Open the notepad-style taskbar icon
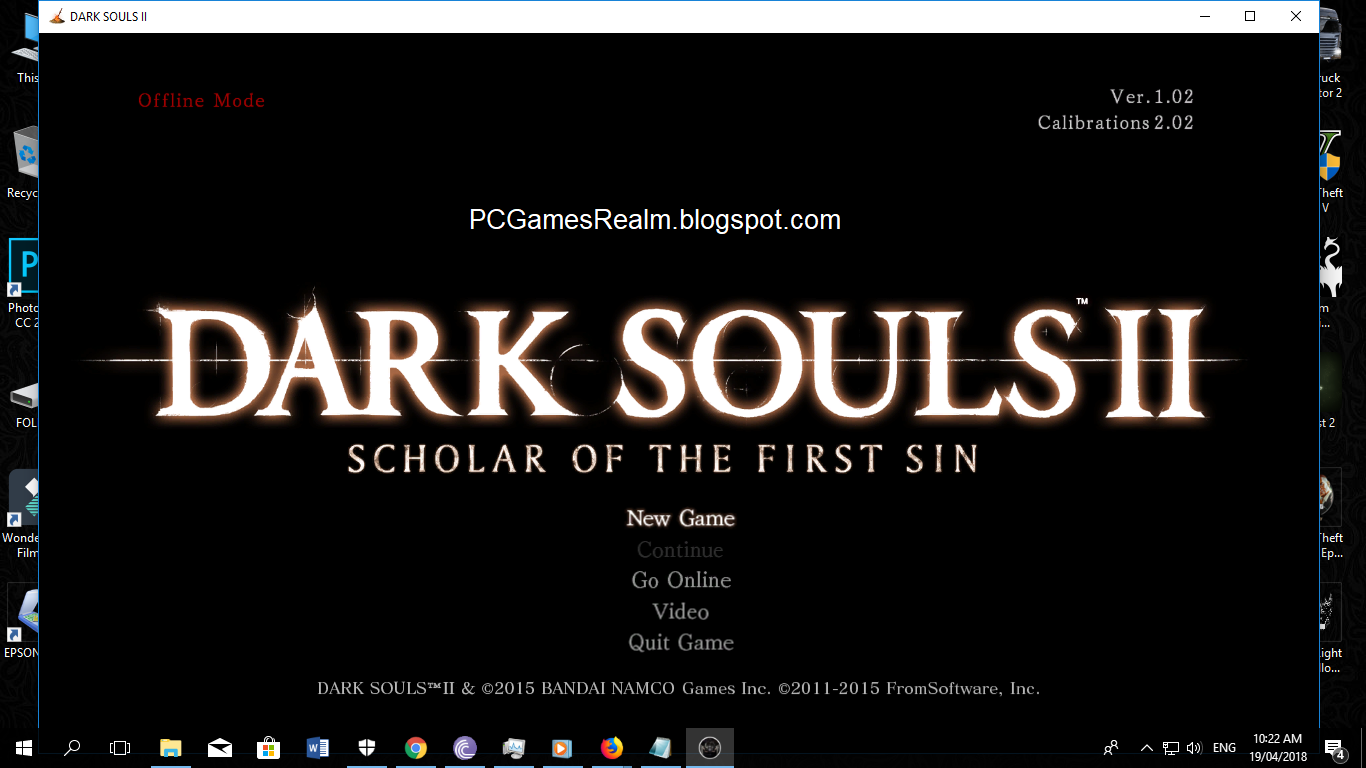 click(660, 748)
